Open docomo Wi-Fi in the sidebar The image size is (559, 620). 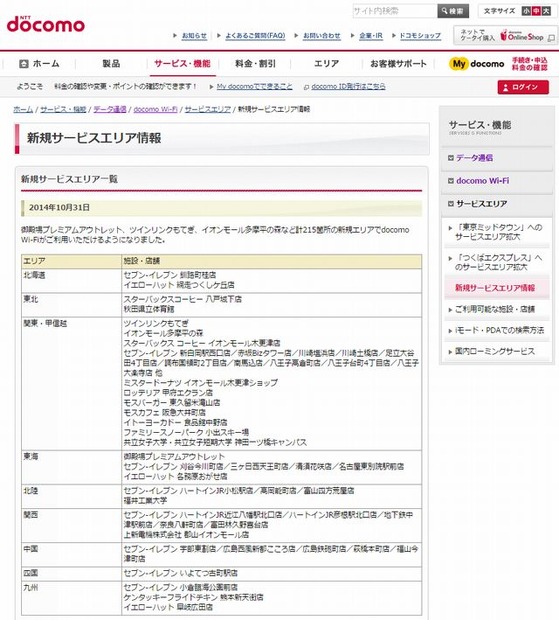coord(482,181)
